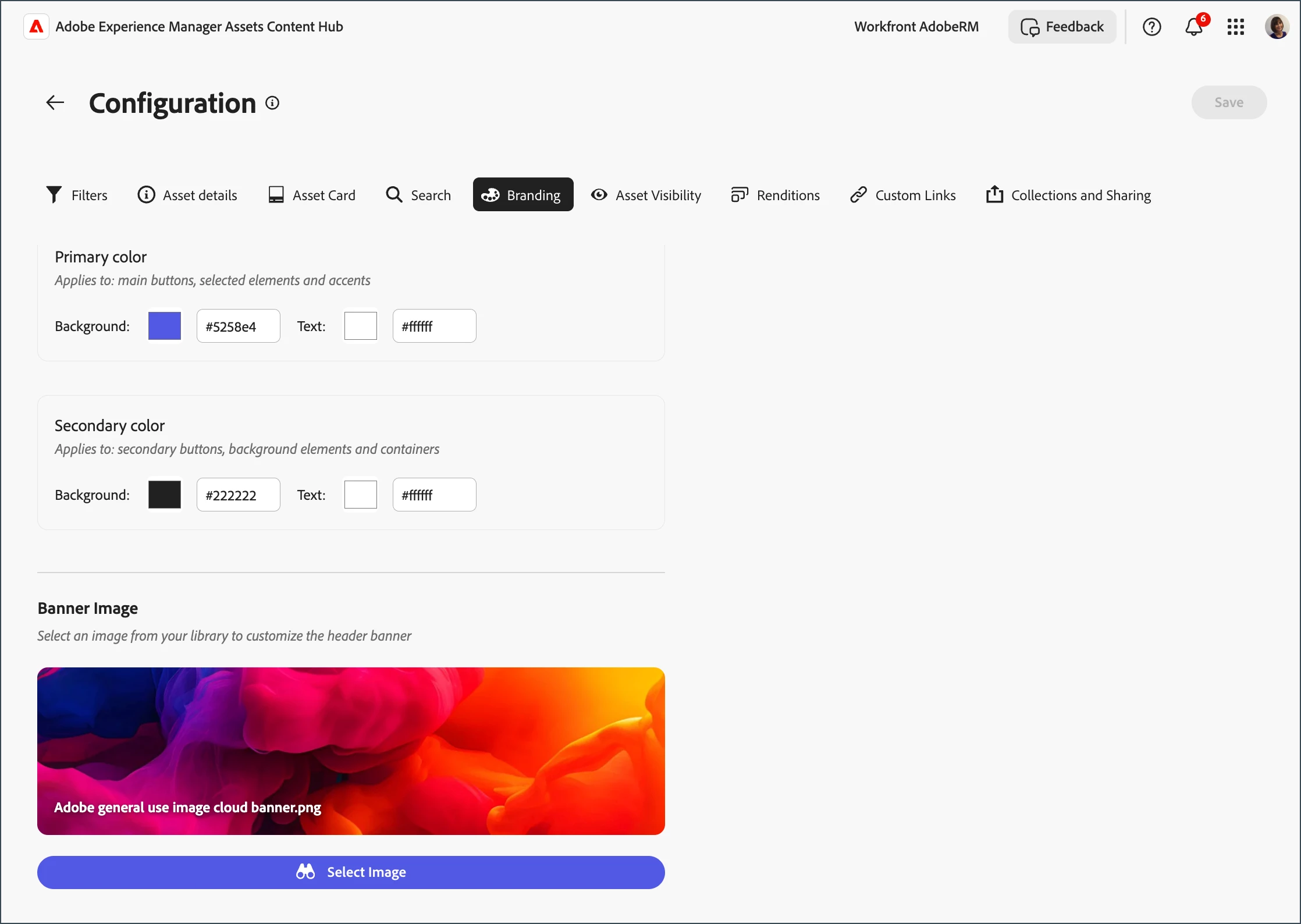Click the secondary background dark color swatch
1301x924 pixels.
pos(165,495)
